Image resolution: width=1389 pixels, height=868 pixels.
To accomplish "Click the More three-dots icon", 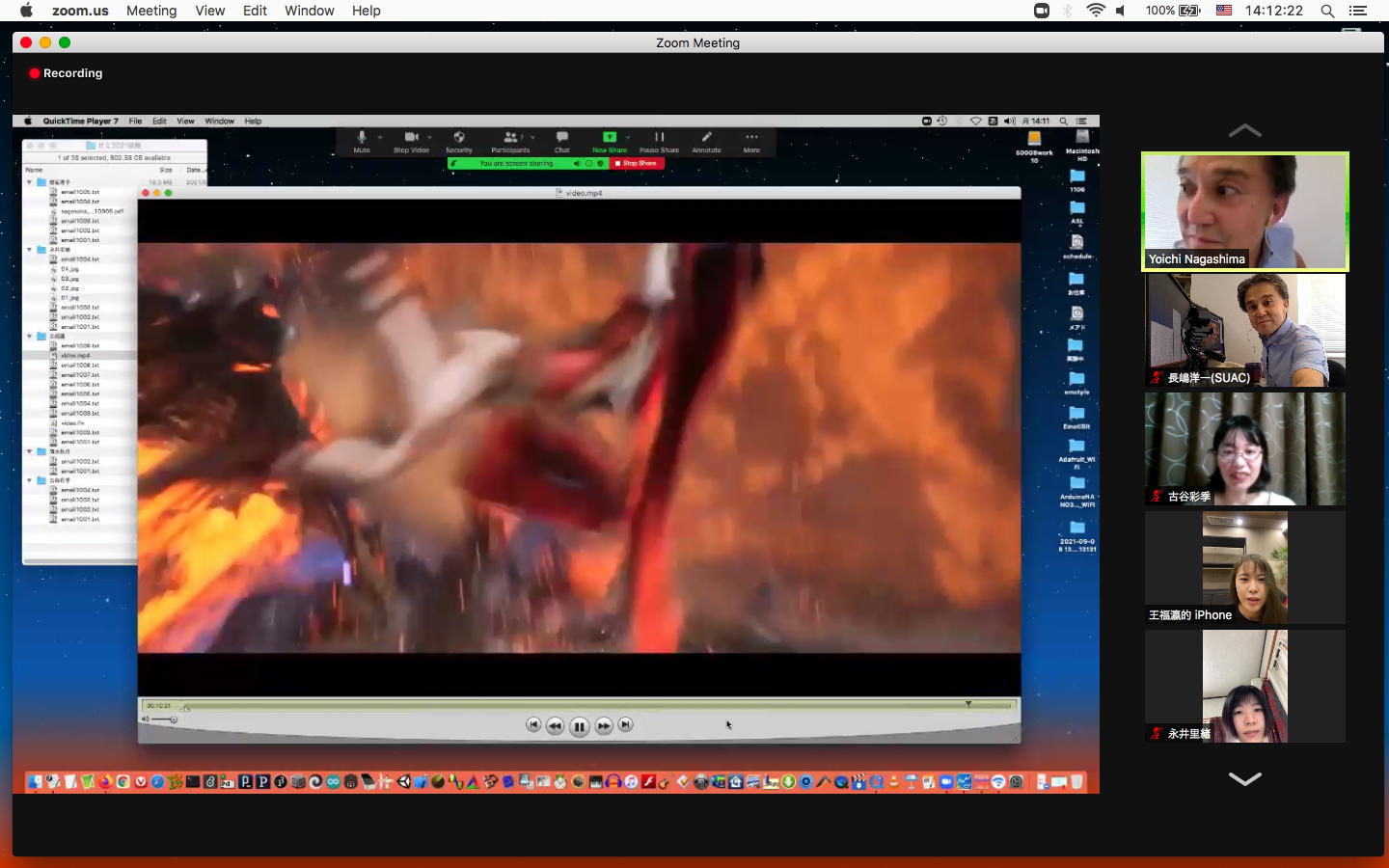I will (x=751, y=138).
